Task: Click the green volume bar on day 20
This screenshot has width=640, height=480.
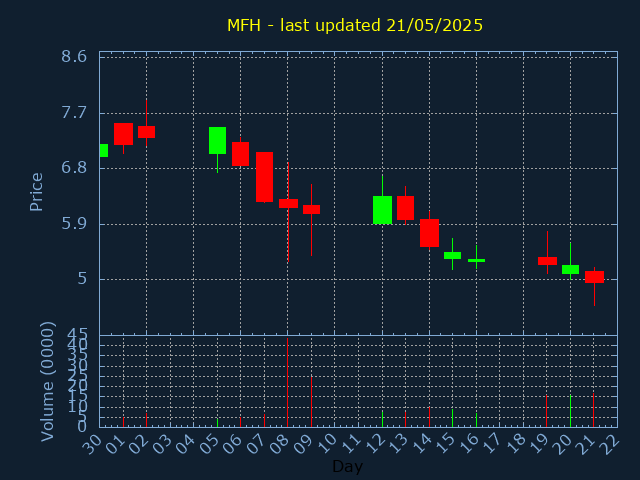Action: pos(570,411)
